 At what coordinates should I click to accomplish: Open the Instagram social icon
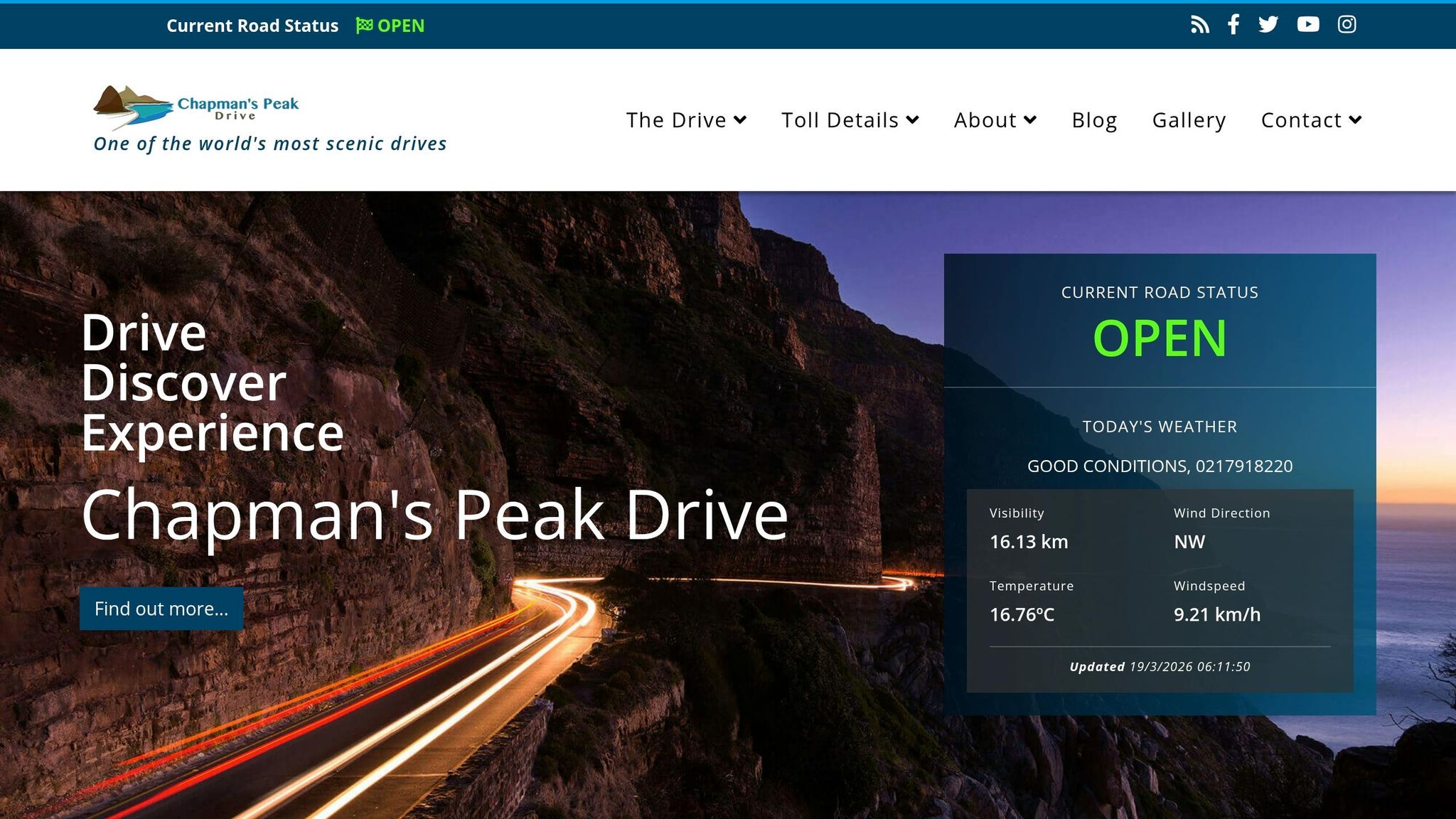pos(1347,25)
